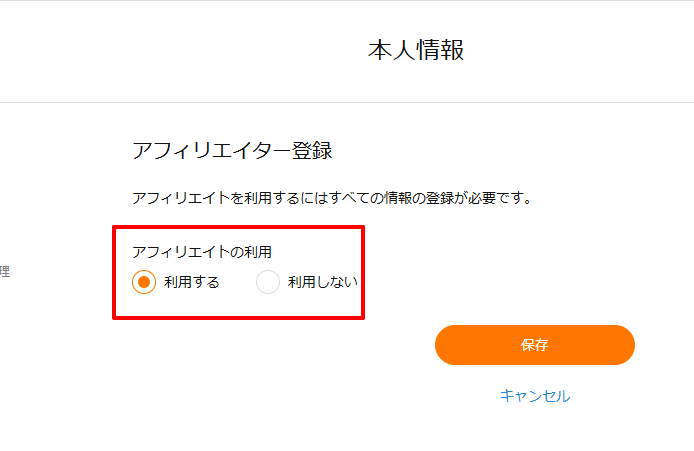Click the orange 保存 button
Image resolution: width=694 pixels, height=451 pixels.
pos(534,345)
